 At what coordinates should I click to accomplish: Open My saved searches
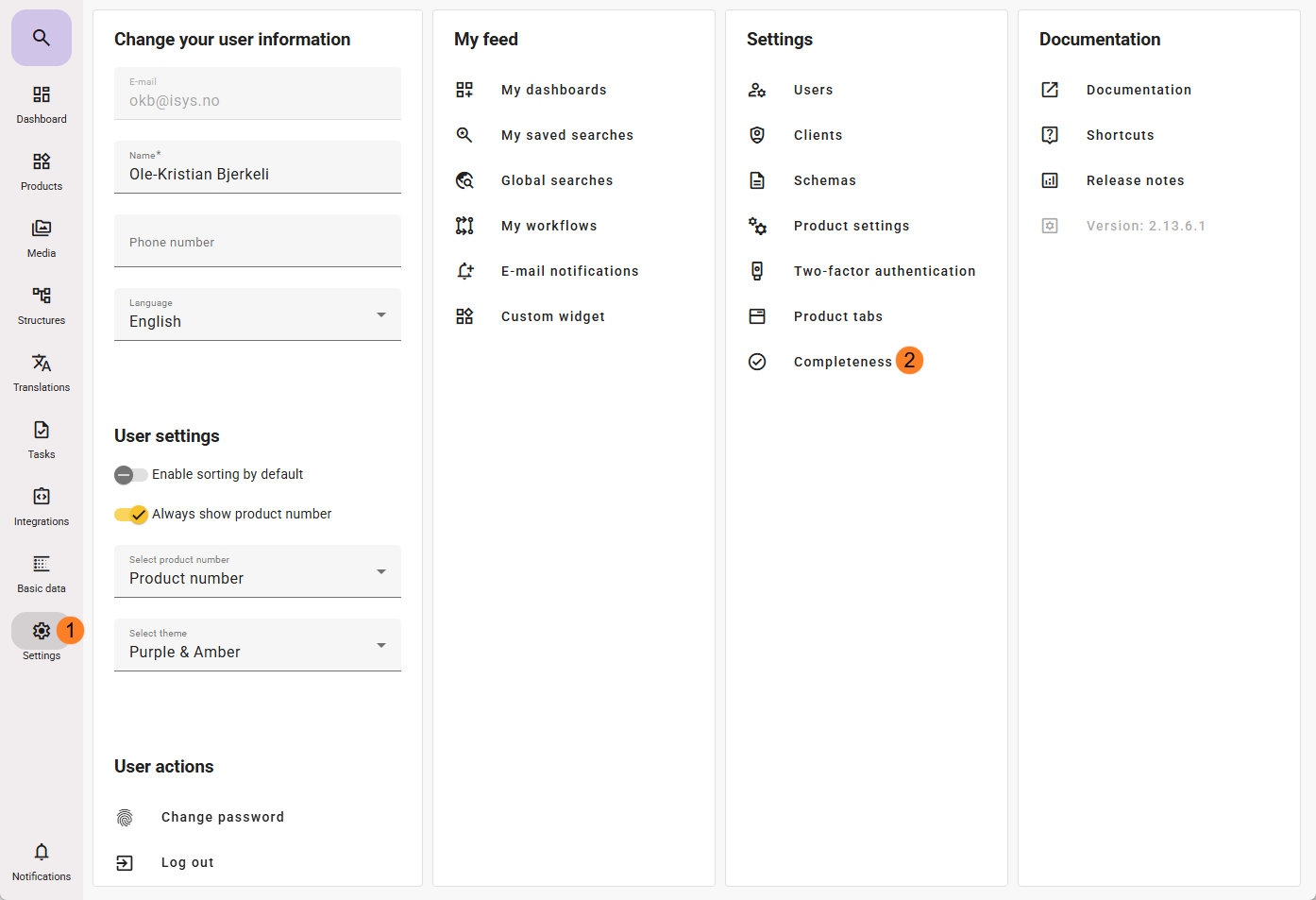coord(566,135)
